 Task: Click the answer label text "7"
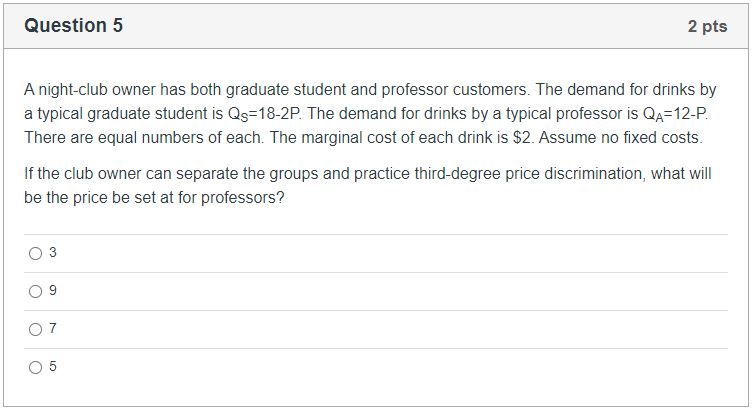pyautogui.click(x=53, y=329)
